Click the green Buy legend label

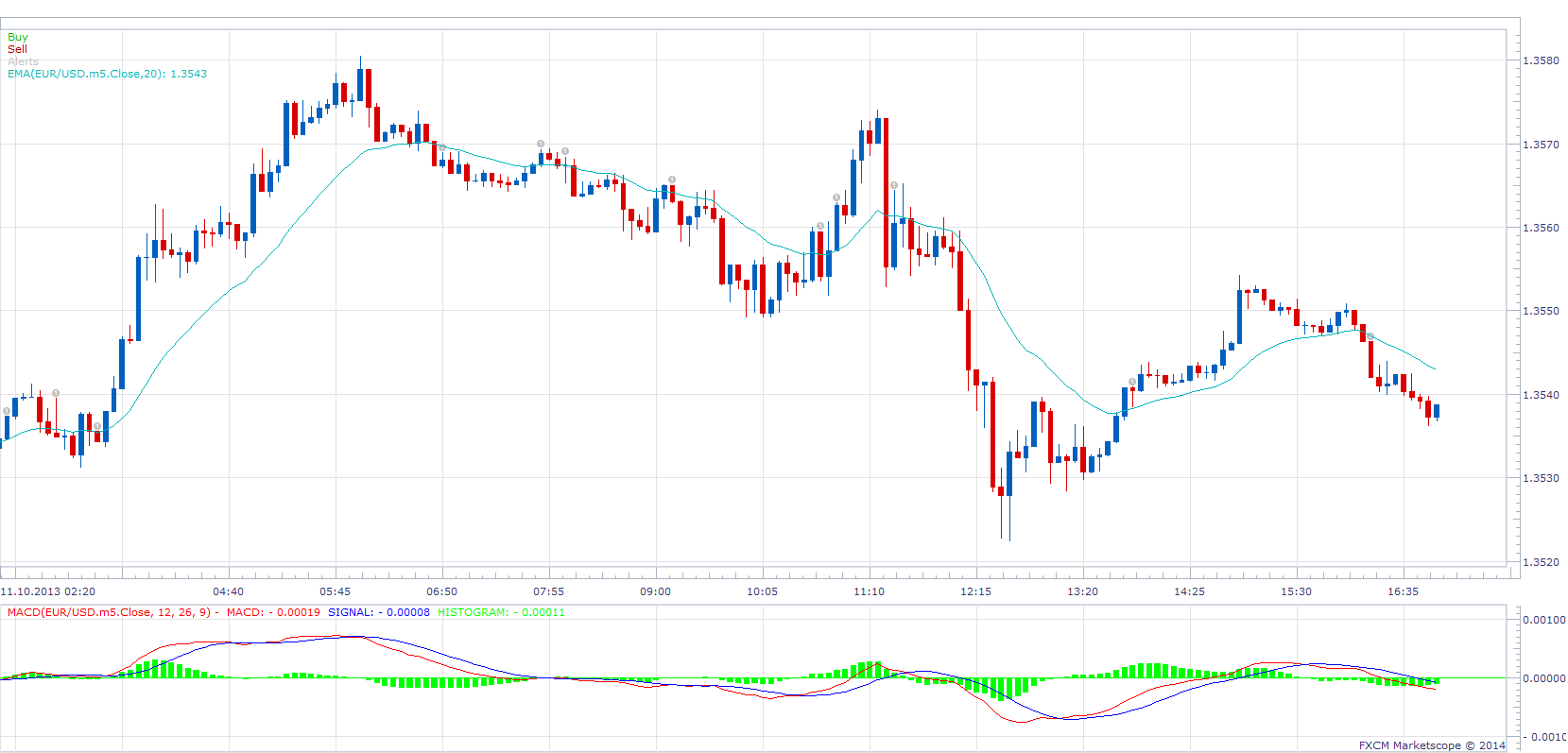[18, 37]
